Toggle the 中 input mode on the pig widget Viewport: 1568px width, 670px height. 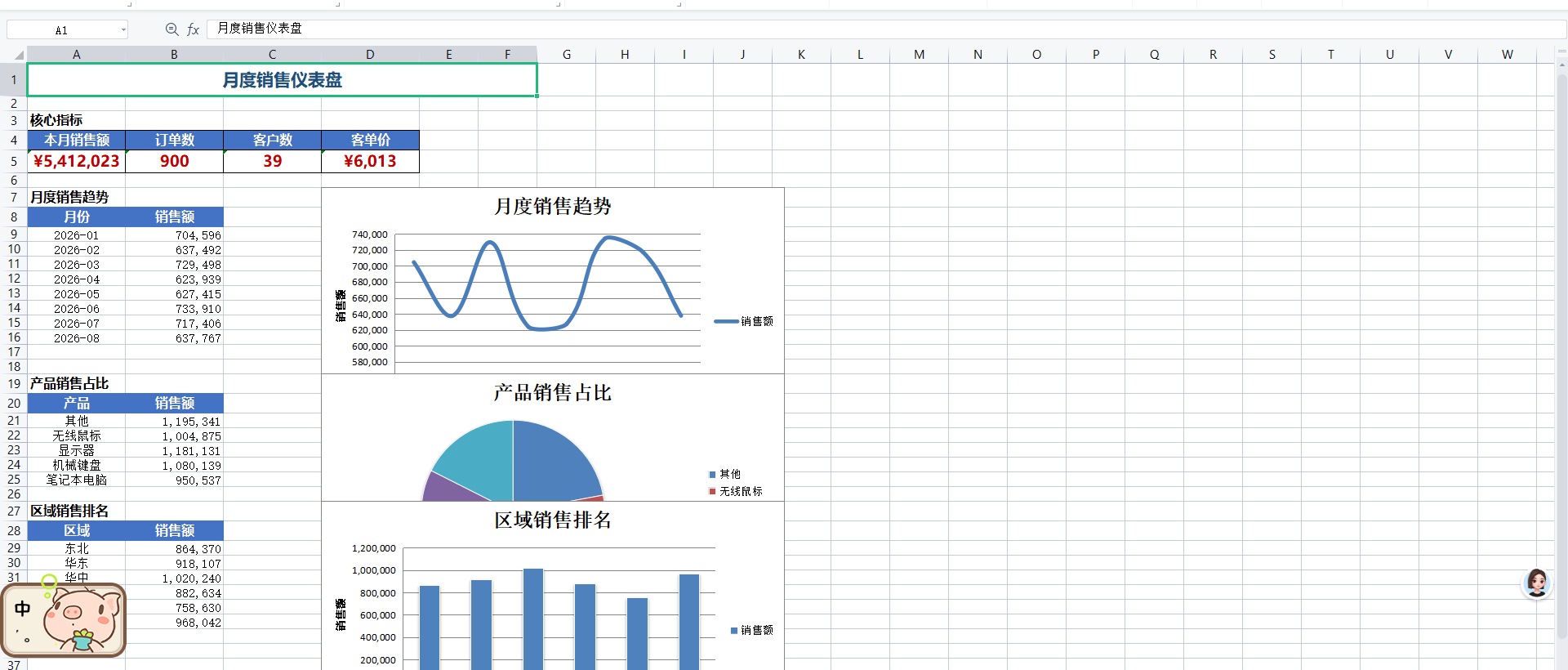23,609
